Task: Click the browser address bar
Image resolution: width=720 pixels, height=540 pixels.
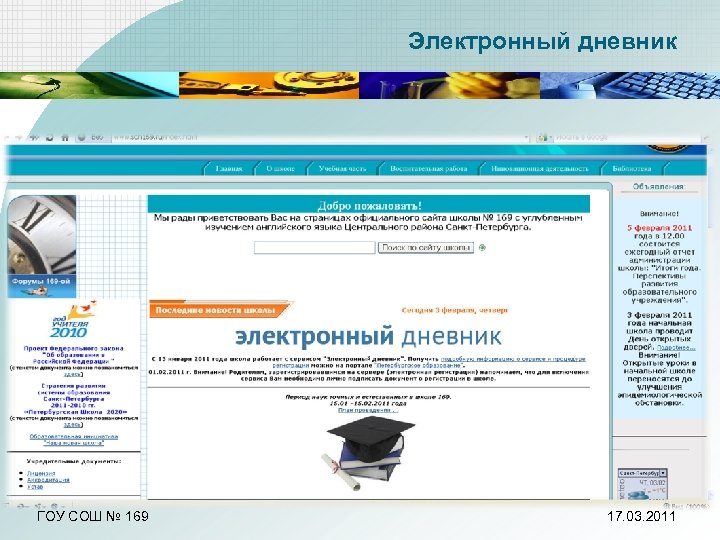Action: coord(319,137)
